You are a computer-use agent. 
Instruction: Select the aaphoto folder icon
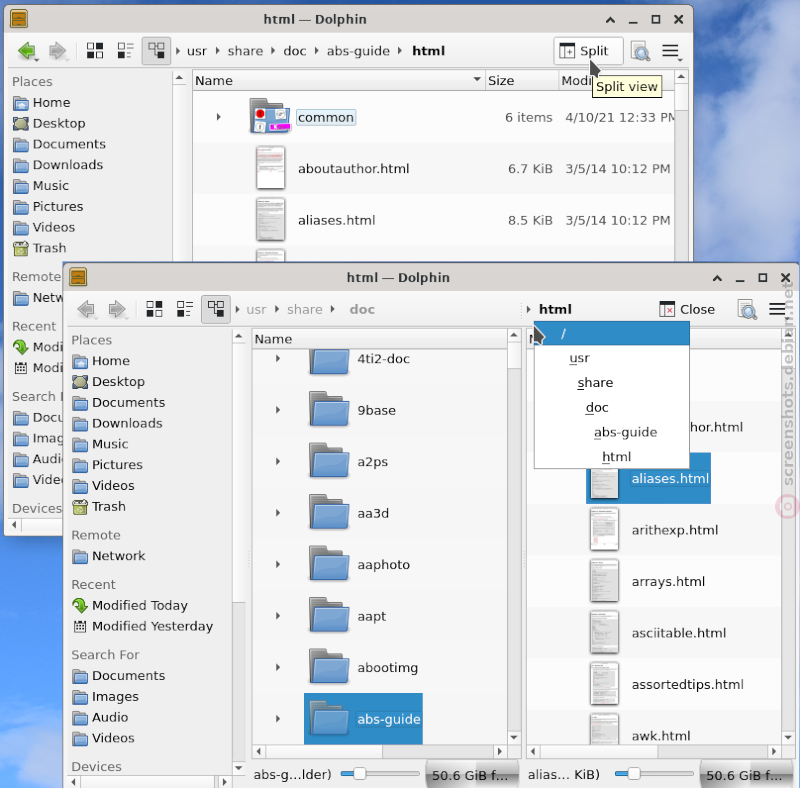[x=329, y=564]
